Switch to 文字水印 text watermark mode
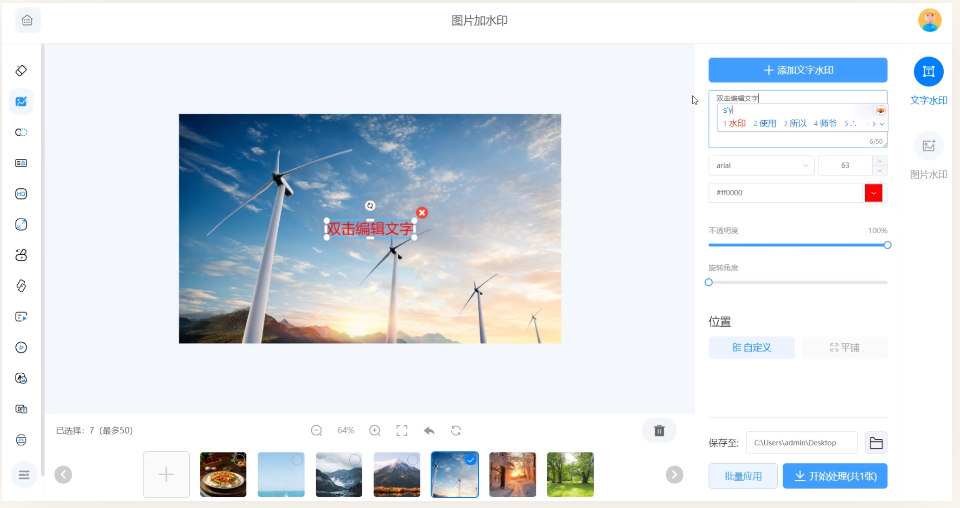Image resolution: width=960 pixels, height=508 pixels. [929, 80]
